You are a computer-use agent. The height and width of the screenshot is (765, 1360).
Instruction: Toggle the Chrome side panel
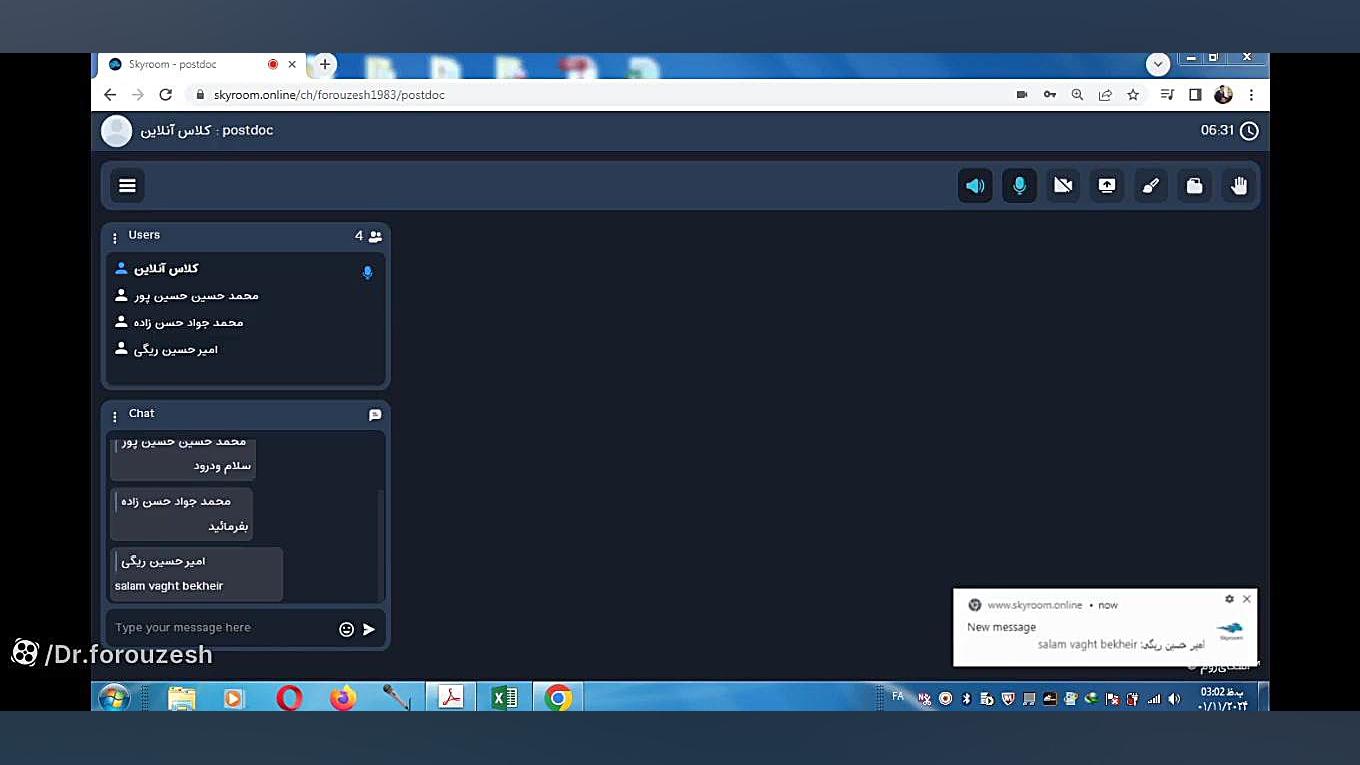[1195, 95]
